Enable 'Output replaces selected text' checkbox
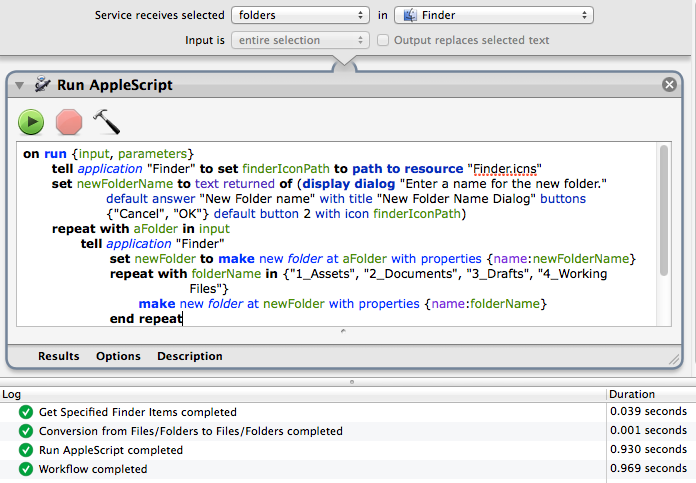The height and width of the screenshot is (483, 696). 383,40
